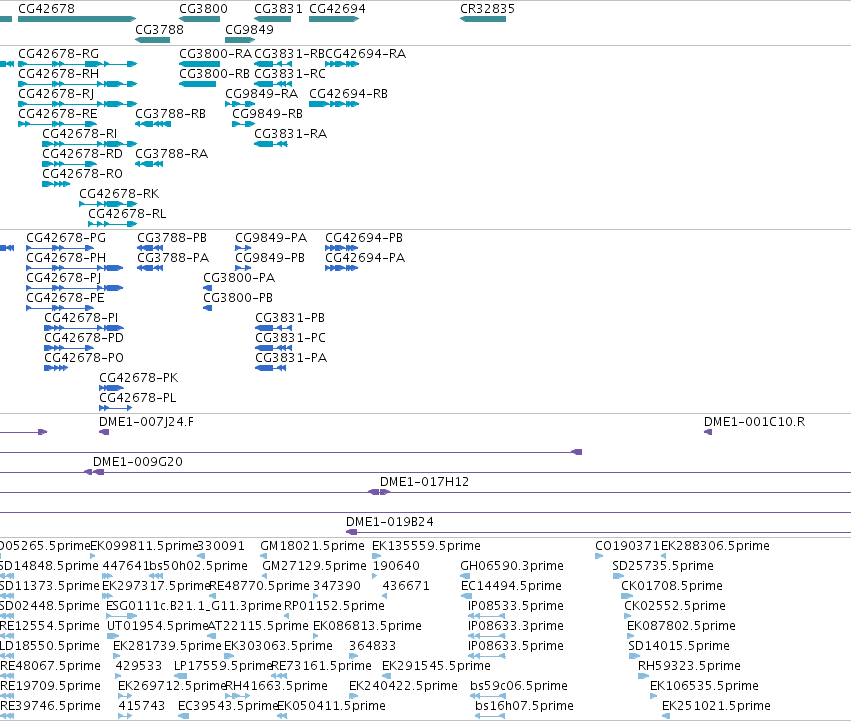Click BAC clone DME1-019B24
The height and width of the screenshot is (721, 851).
point(390,522)
